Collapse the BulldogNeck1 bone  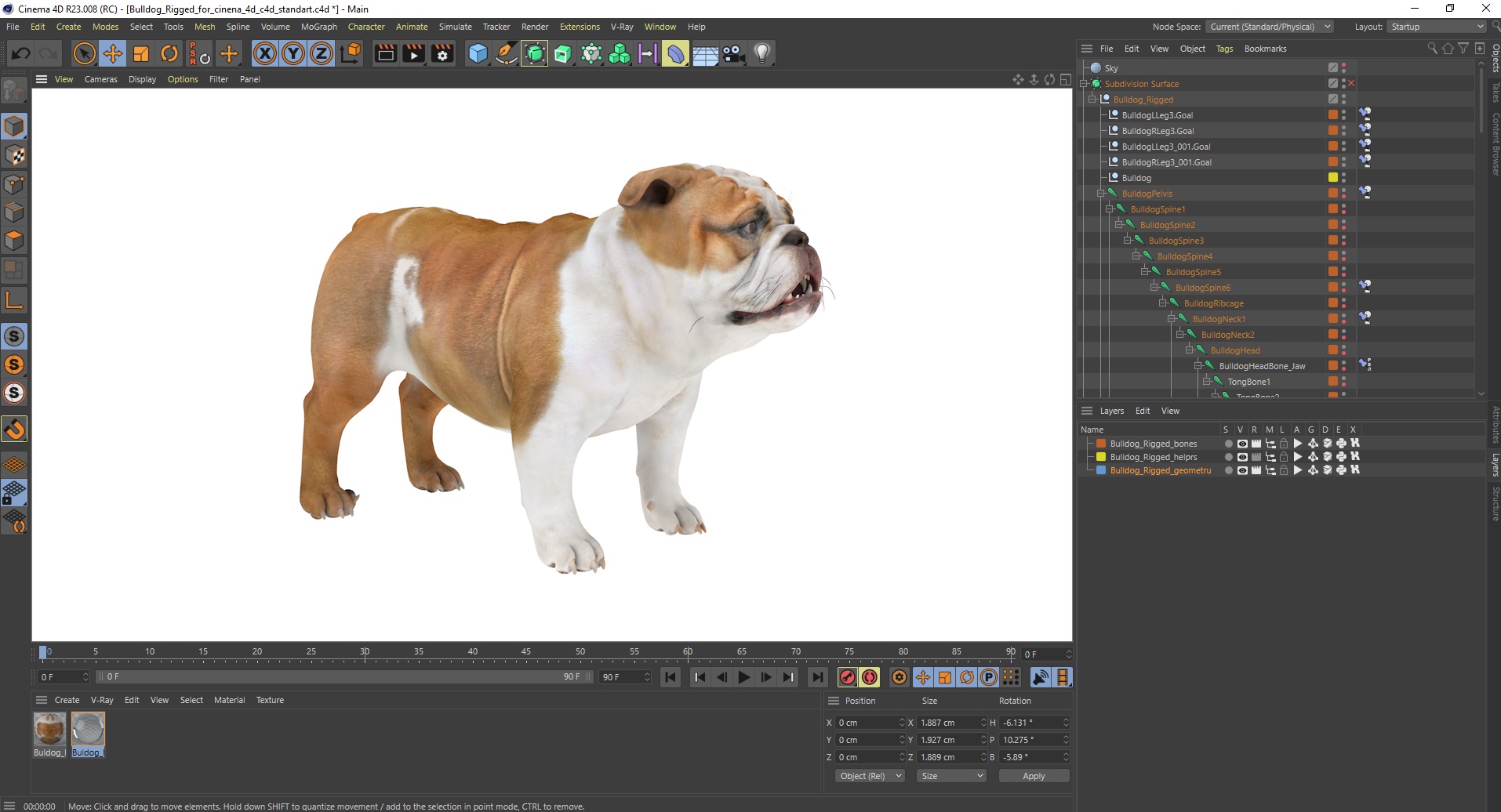pyautogui.click(x=1172, y=318)
